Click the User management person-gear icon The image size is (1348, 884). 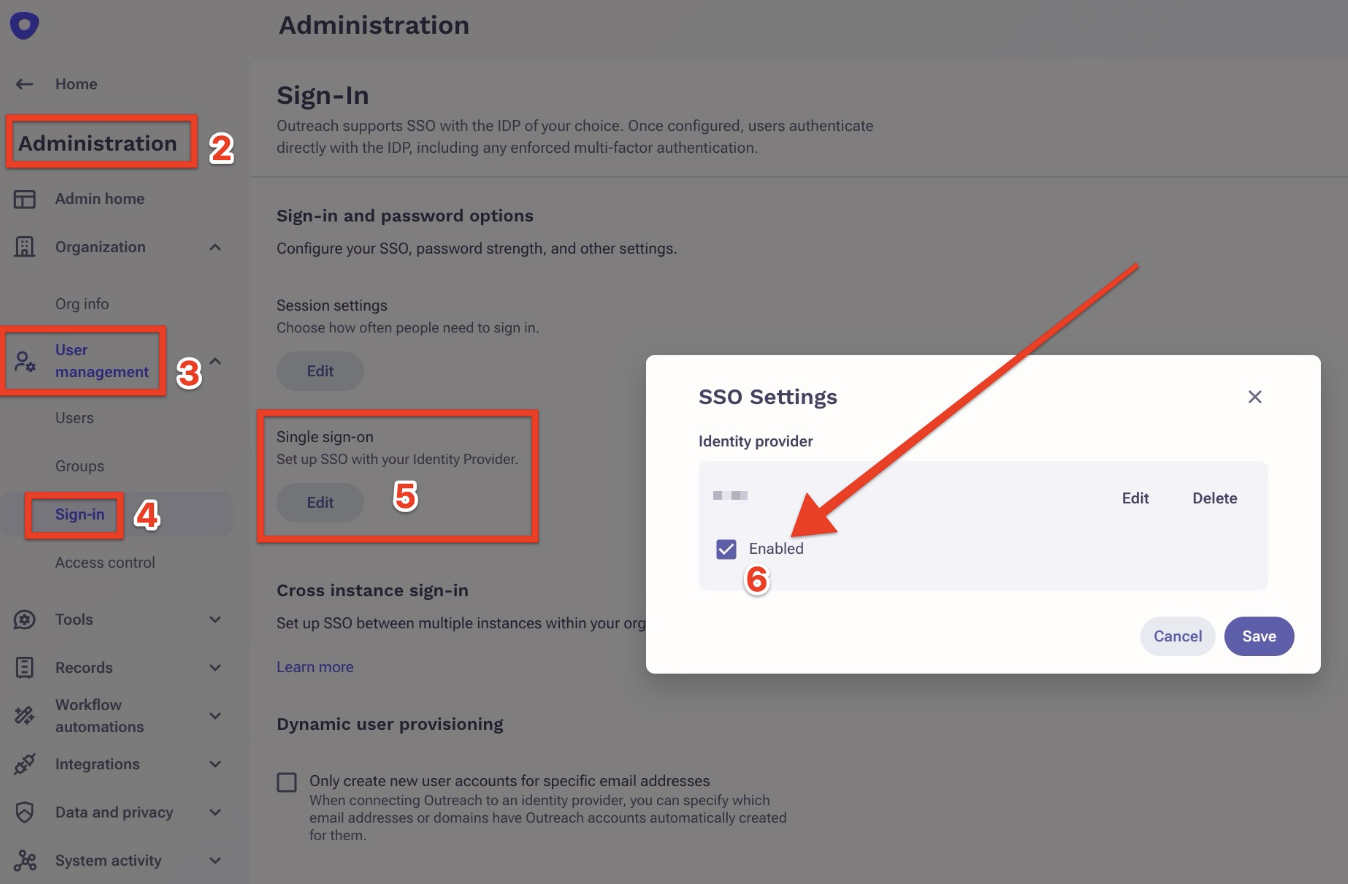[25, 361]
